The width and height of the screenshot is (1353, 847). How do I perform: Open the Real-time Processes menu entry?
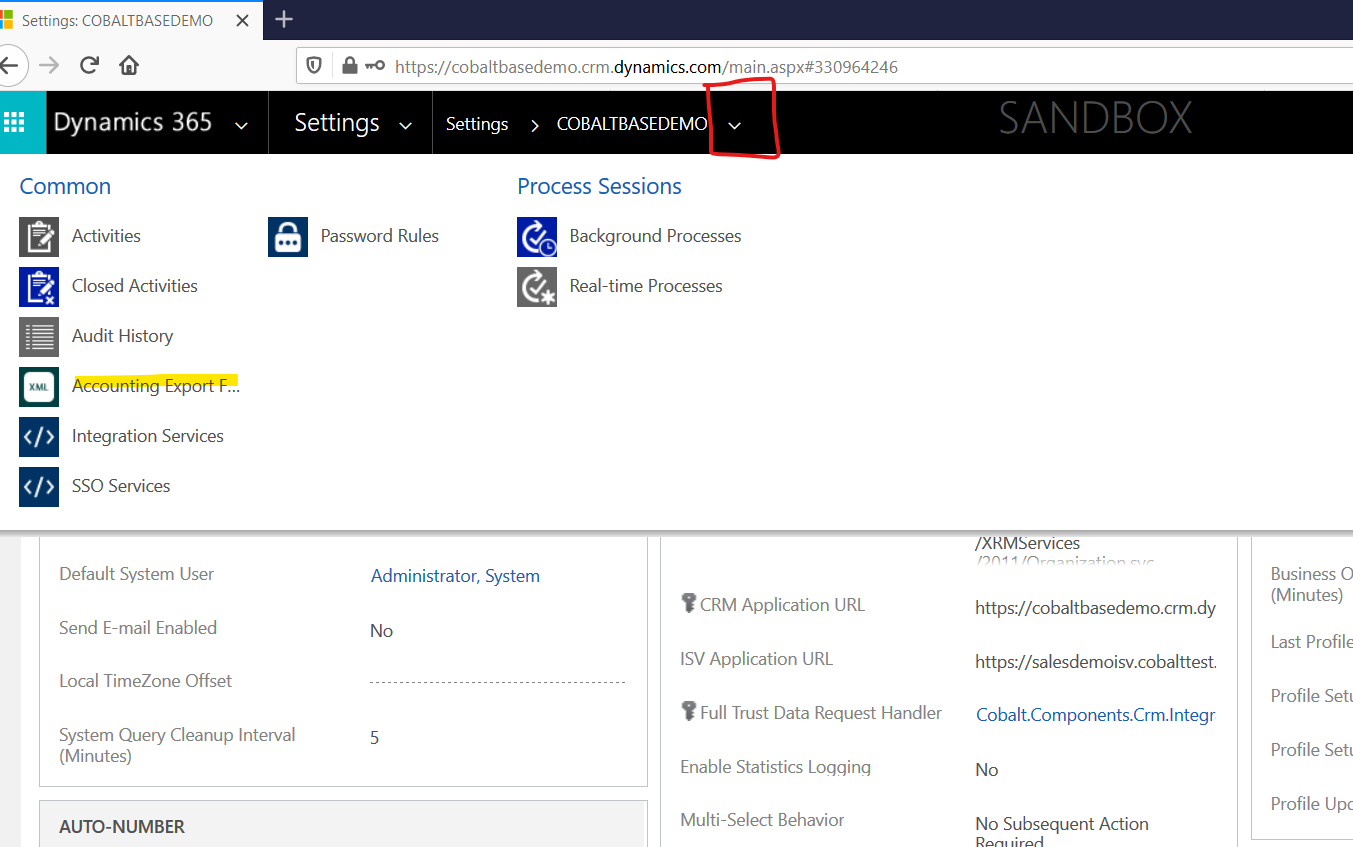(646, 286)
